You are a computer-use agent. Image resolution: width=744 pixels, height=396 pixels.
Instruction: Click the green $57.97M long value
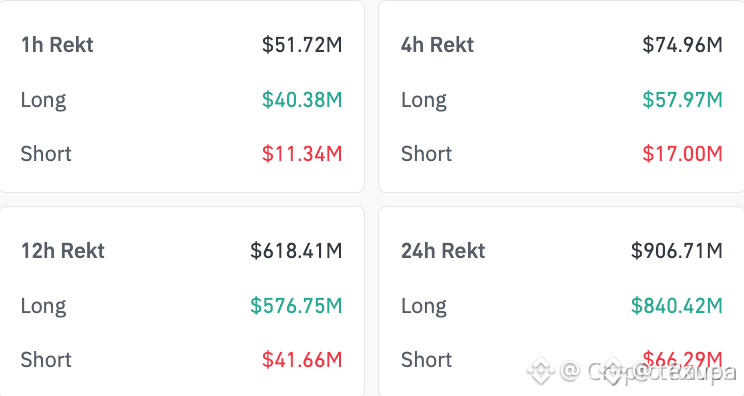click(682, 100)
